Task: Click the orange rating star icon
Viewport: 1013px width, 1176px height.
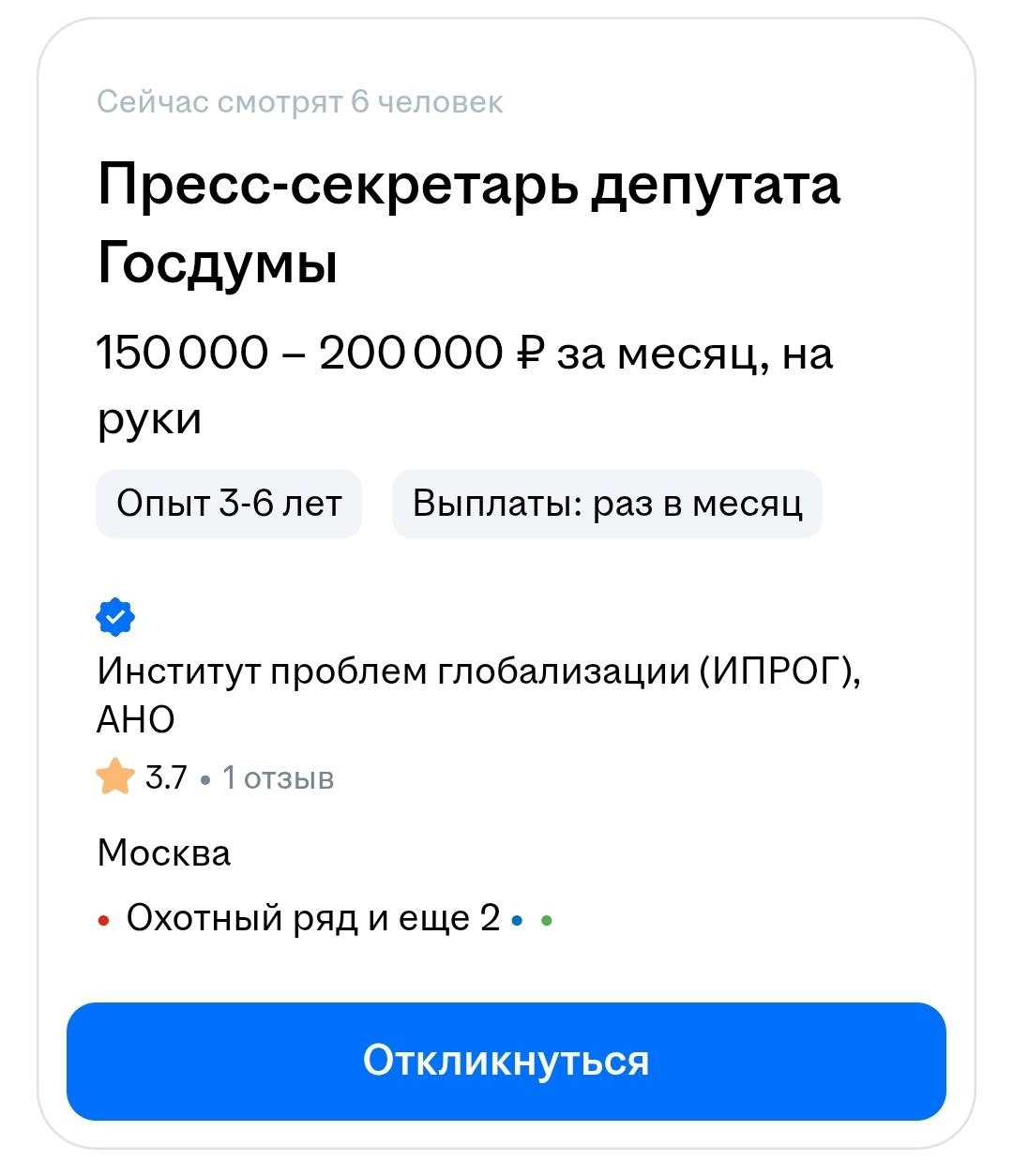Action: pyautogui.click(x=115, y=776)
